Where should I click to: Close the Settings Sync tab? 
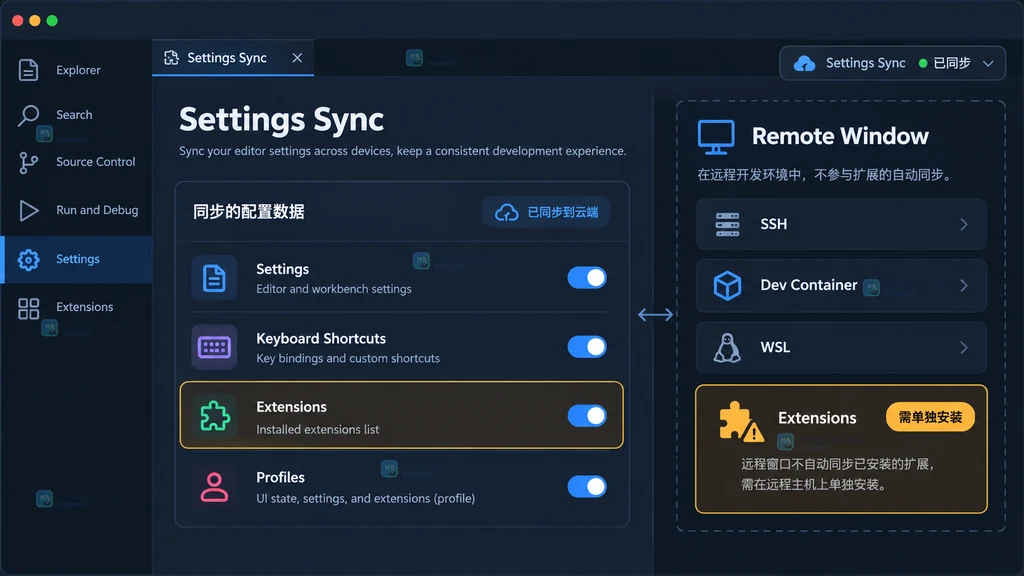pos(297,58)
